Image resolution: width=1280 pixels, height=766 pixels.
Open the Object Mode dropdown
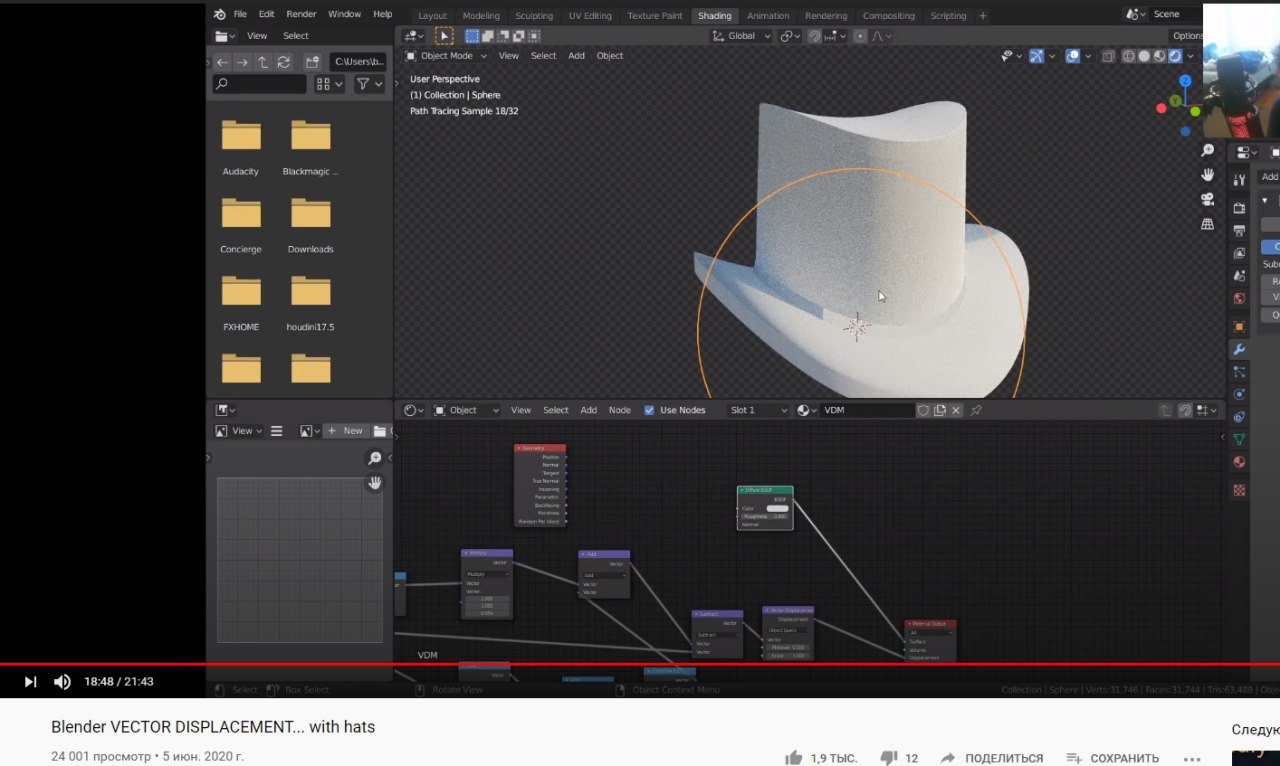tap(448, 56)
